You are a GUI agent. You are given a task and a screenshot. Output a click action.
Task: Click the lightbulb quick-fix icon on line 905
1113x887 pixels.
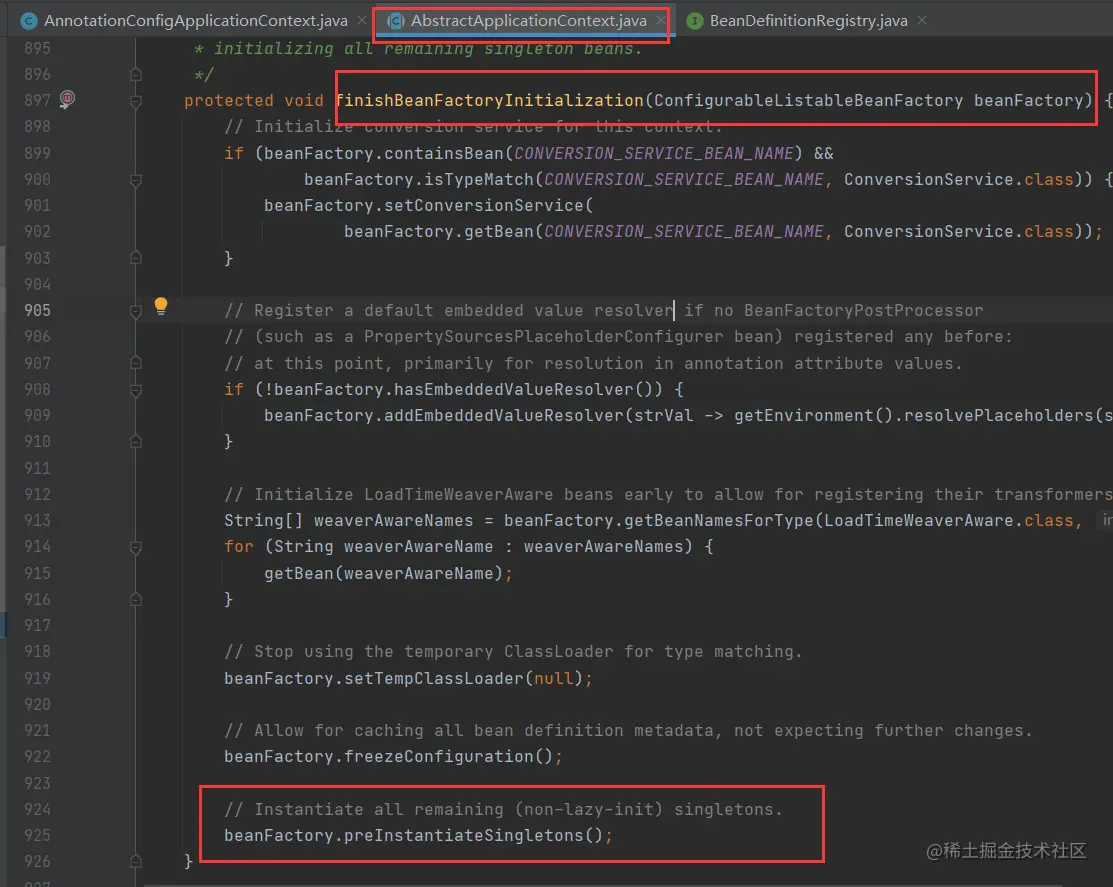(161, 306)
